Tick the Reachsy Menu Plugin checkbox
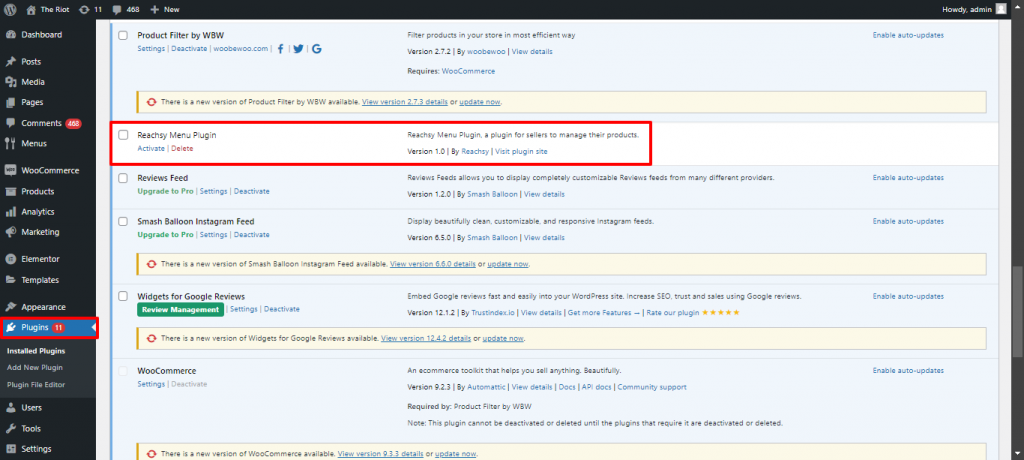This screenshot has height=460, width=1024. [123, 134]
